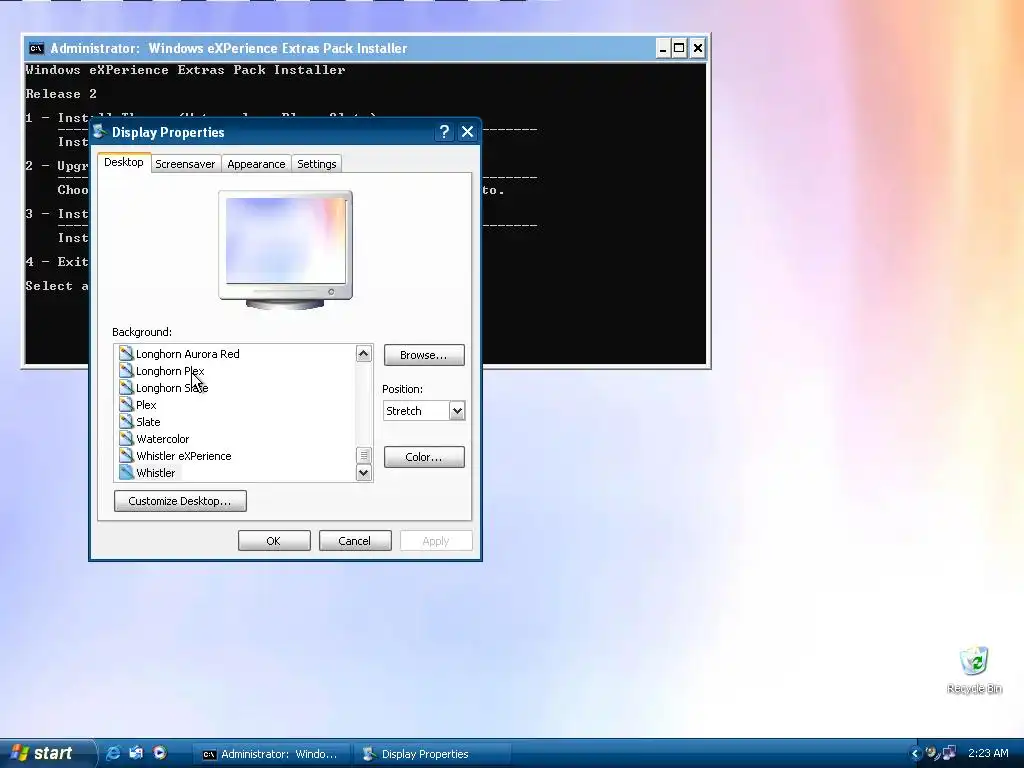Click the Display Properties taskbar button
The image size is (1024, 768).
pos(431,754)
